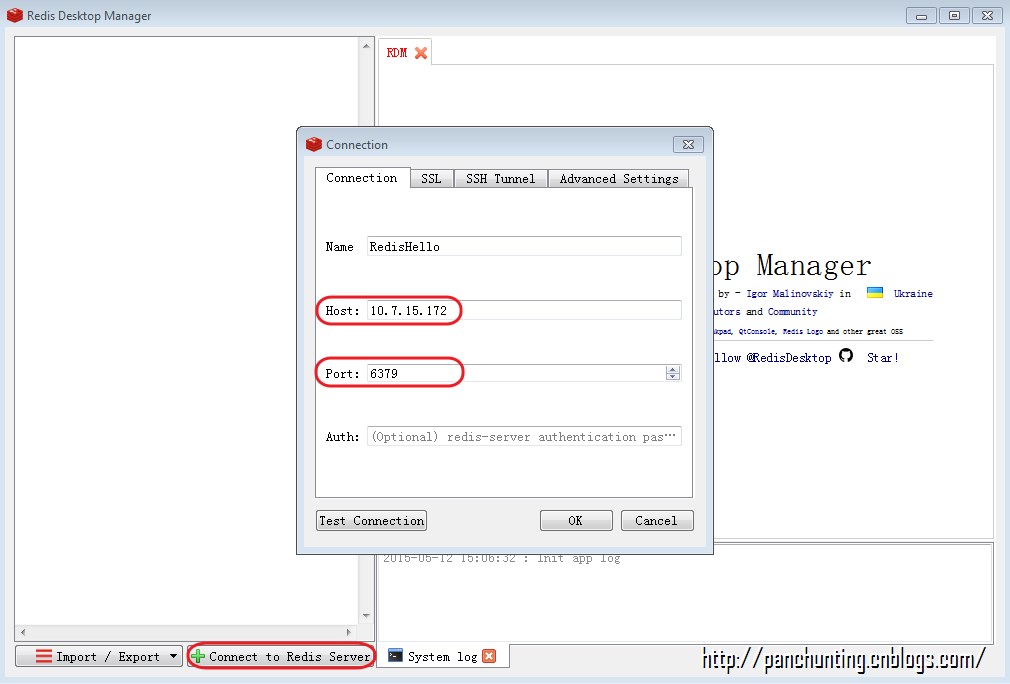Close the RDM tab with red X
This screenshot has height=684, width=1010.
click(421, 53)
